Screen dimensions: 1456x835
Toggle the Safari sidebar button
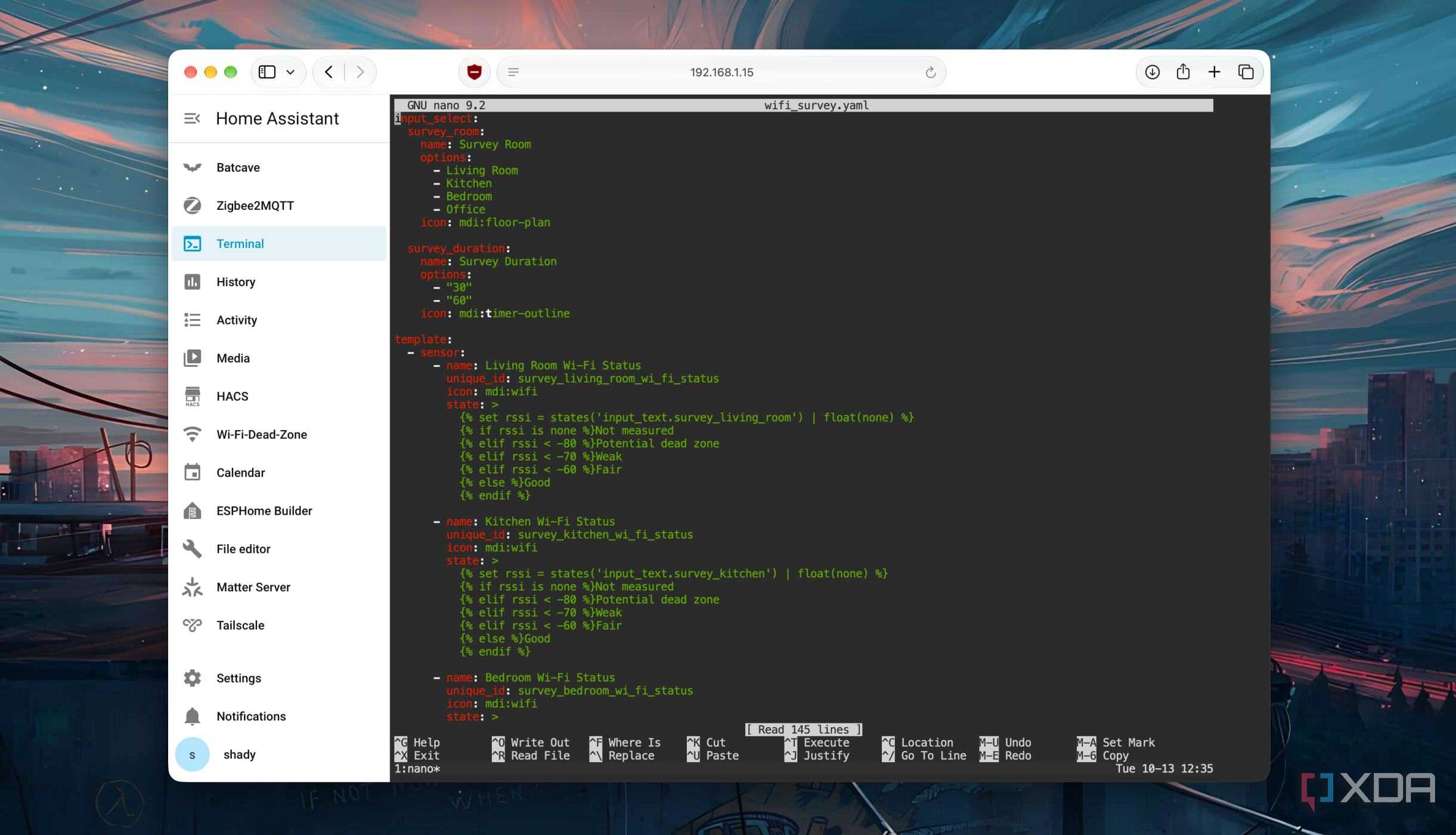pyautogui.click(x=267, y=72)
